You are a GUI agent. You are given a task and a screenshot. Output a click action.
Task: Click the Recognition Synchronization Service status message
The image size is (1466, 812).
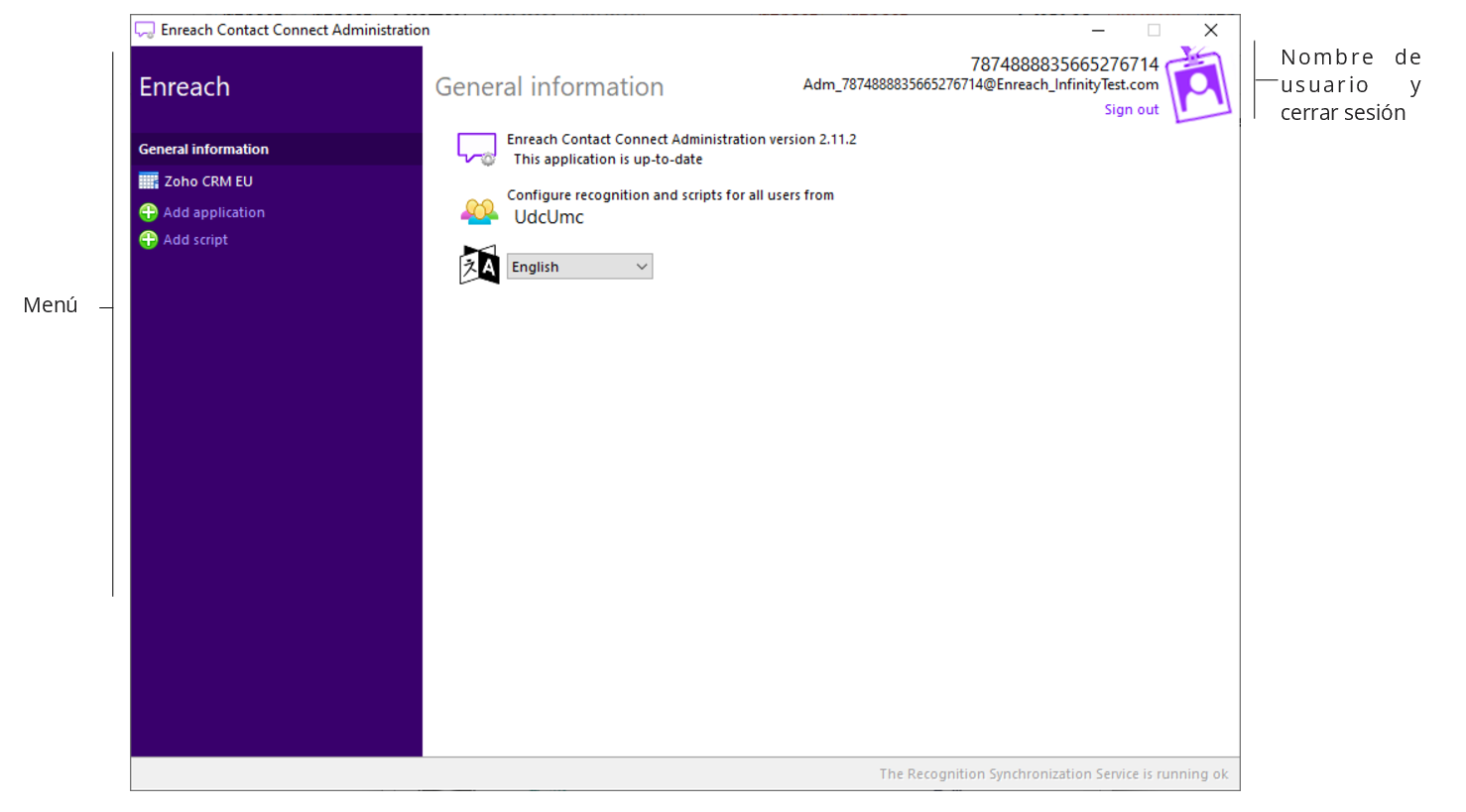click(1052, 774)
